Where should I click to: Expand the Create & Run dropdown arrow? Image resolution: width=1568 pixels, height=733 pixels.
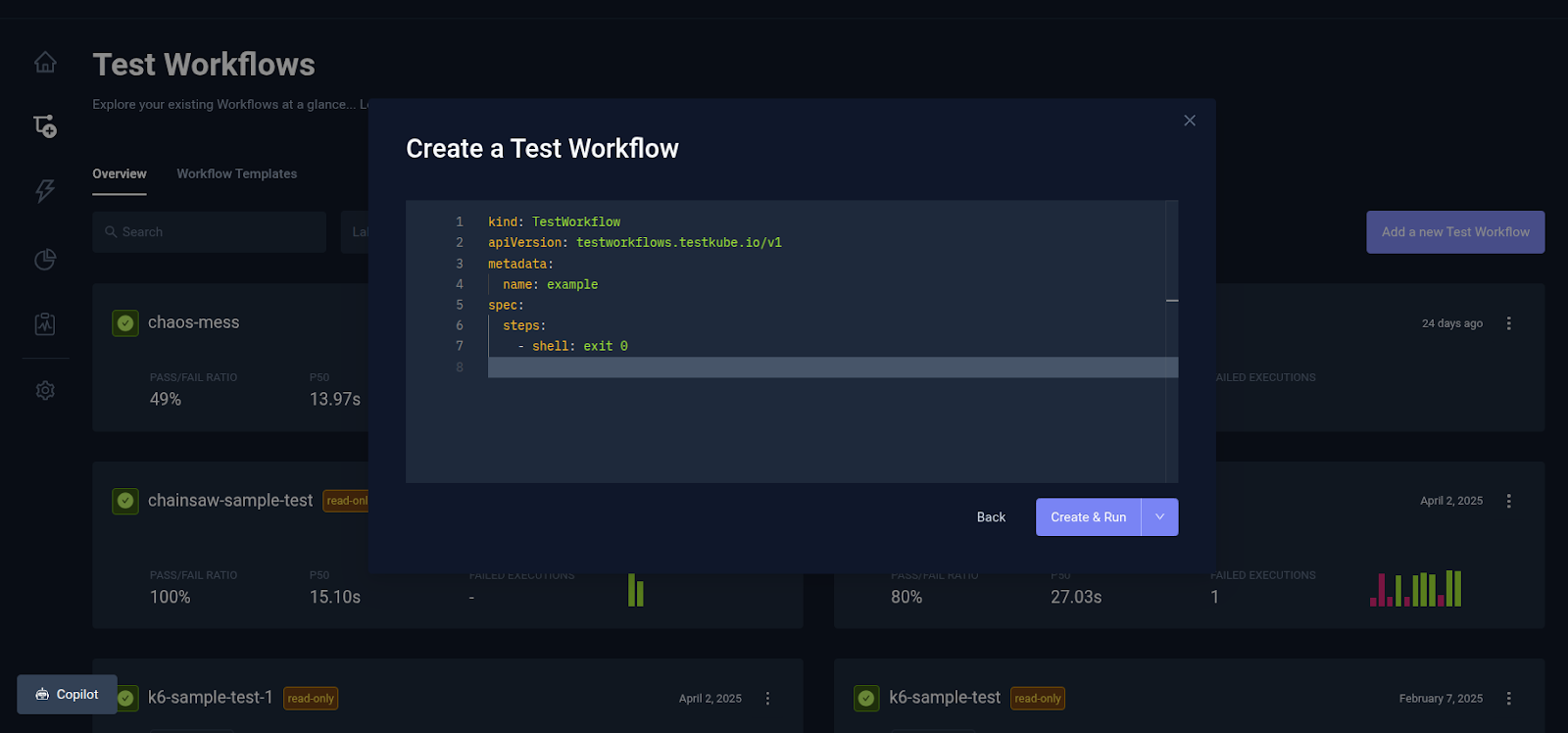(x=1160, y=517)
